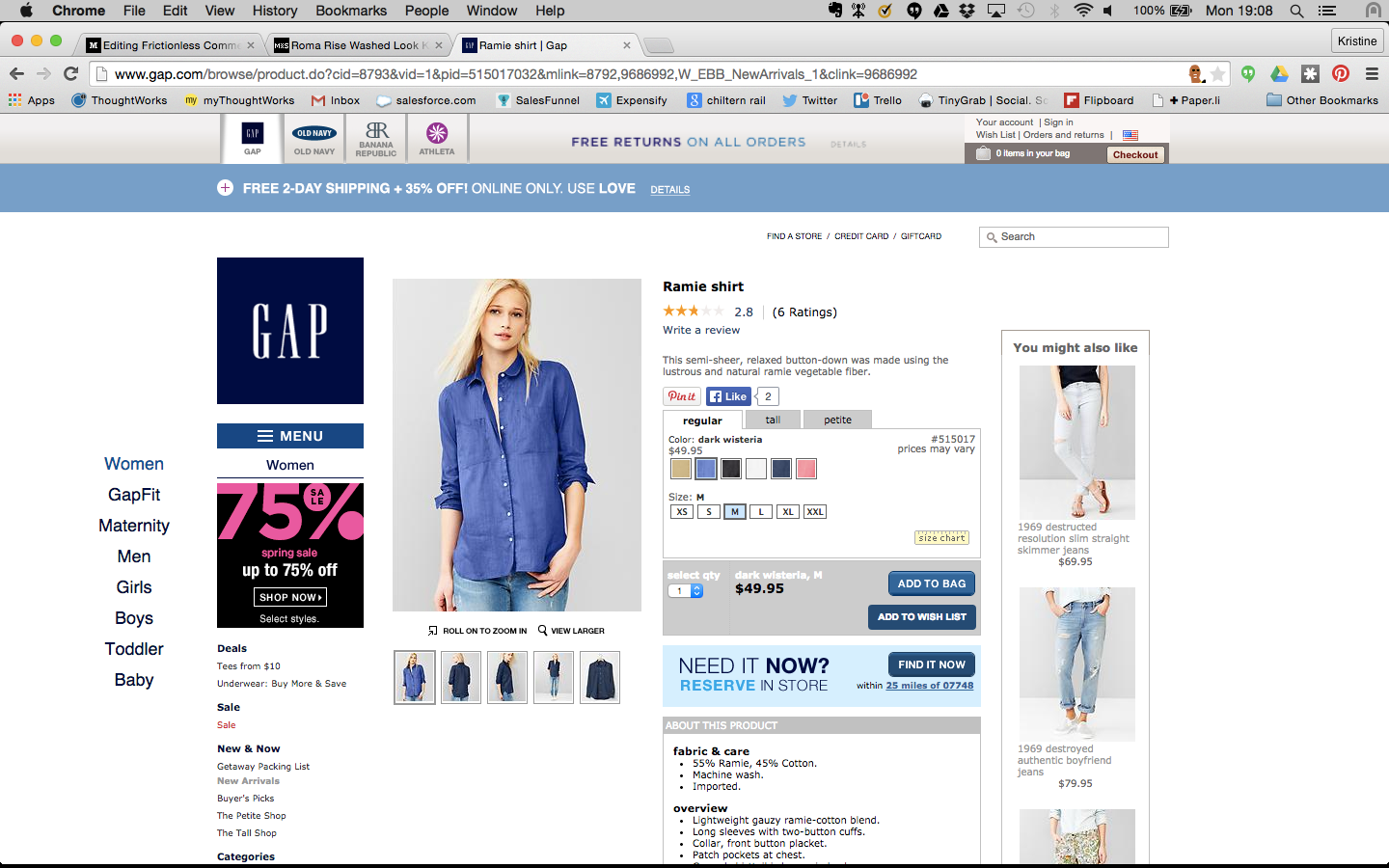
Task: Click the large Gap logo
Action: click(x=290, y=331)
